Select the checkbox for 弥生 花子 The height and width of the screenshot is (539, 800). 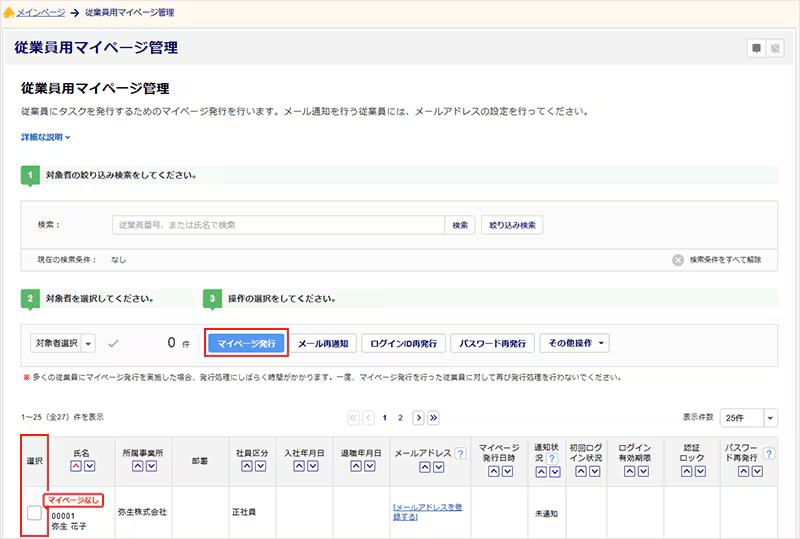[34, 513]
